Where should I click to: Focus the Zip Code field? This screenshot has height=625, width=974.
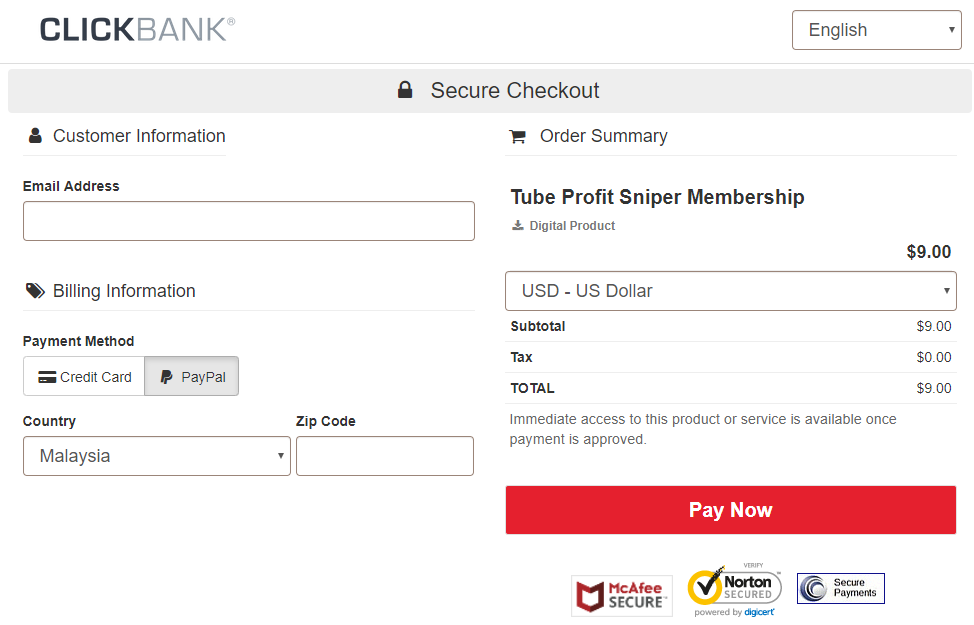[x=385, y=456]
